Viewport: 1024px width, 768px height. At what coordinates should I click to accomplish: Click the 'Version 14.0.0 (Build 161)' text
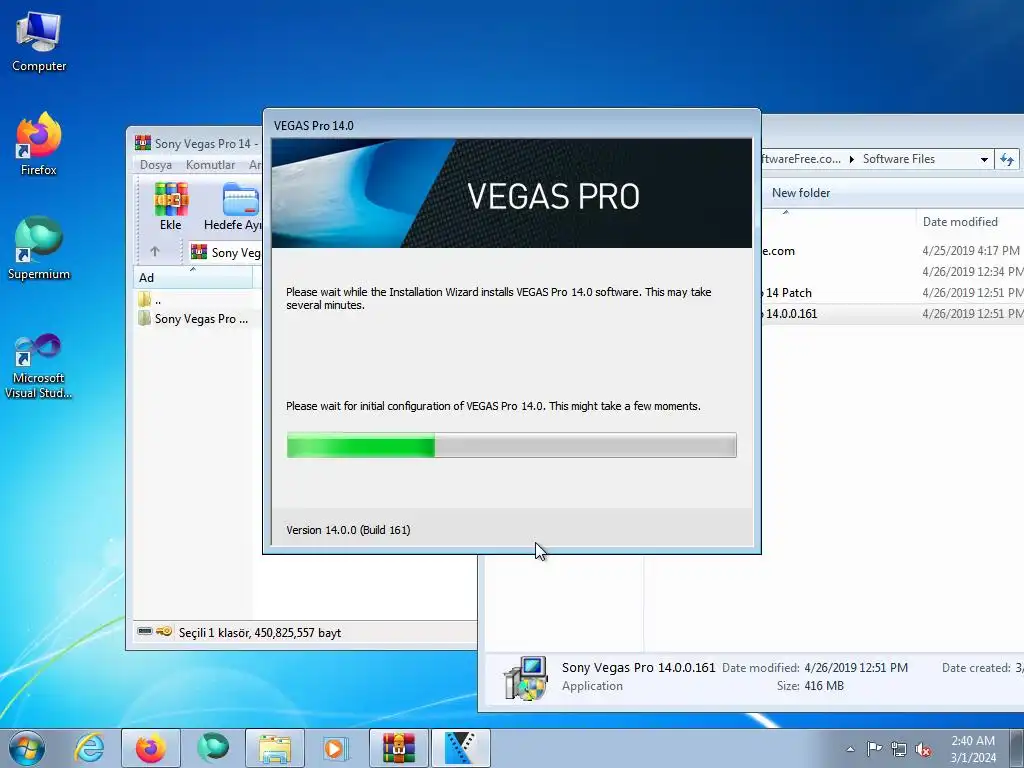pyautogui.click(x=348, y=530)
